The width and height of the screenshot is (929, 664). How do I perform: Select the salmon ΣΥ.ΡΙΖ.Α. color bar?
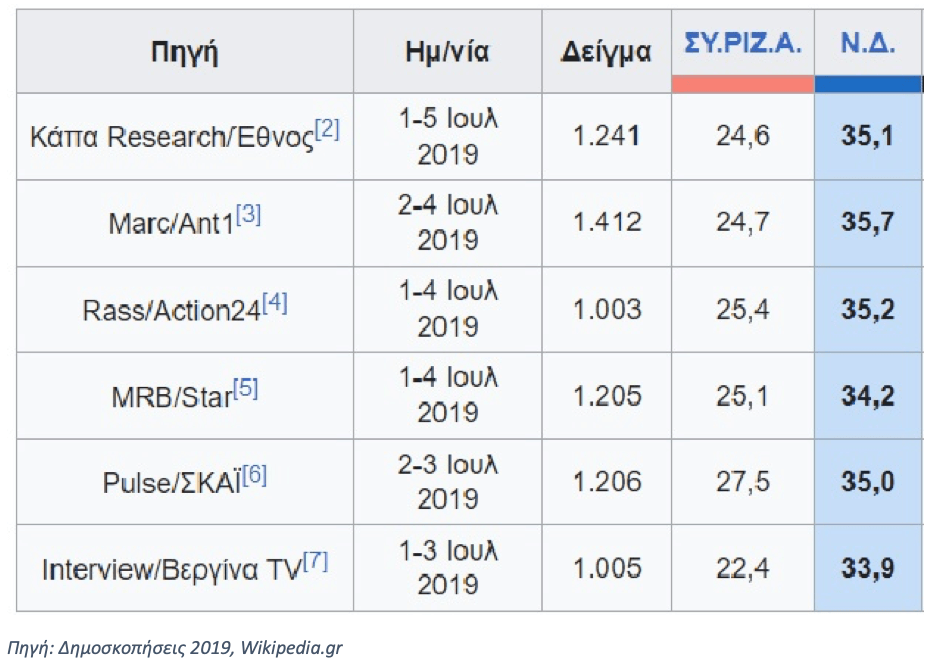743,84
